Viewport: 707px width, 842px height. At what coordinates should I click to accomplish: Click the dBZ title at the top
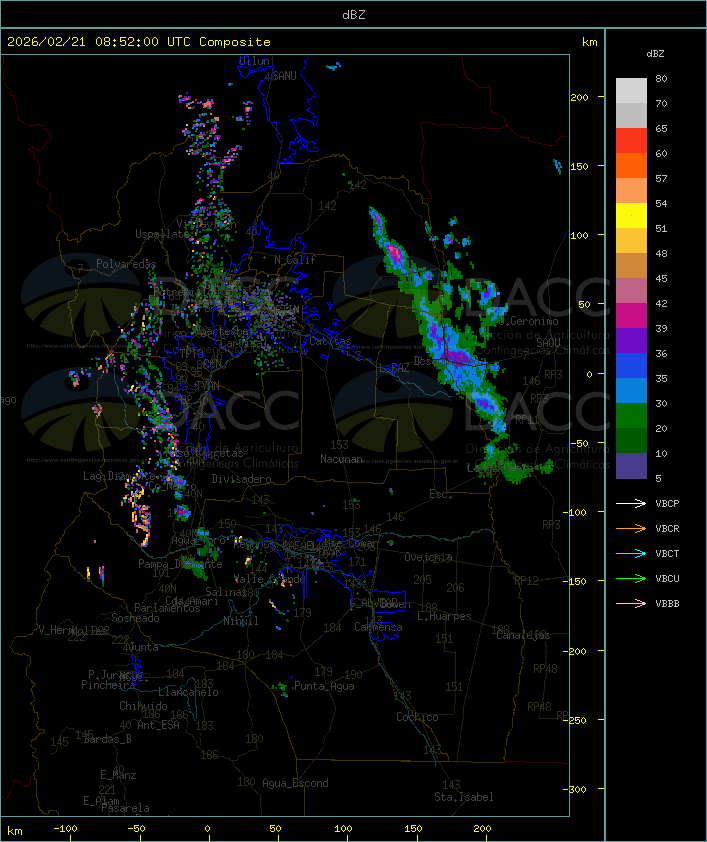354,15
